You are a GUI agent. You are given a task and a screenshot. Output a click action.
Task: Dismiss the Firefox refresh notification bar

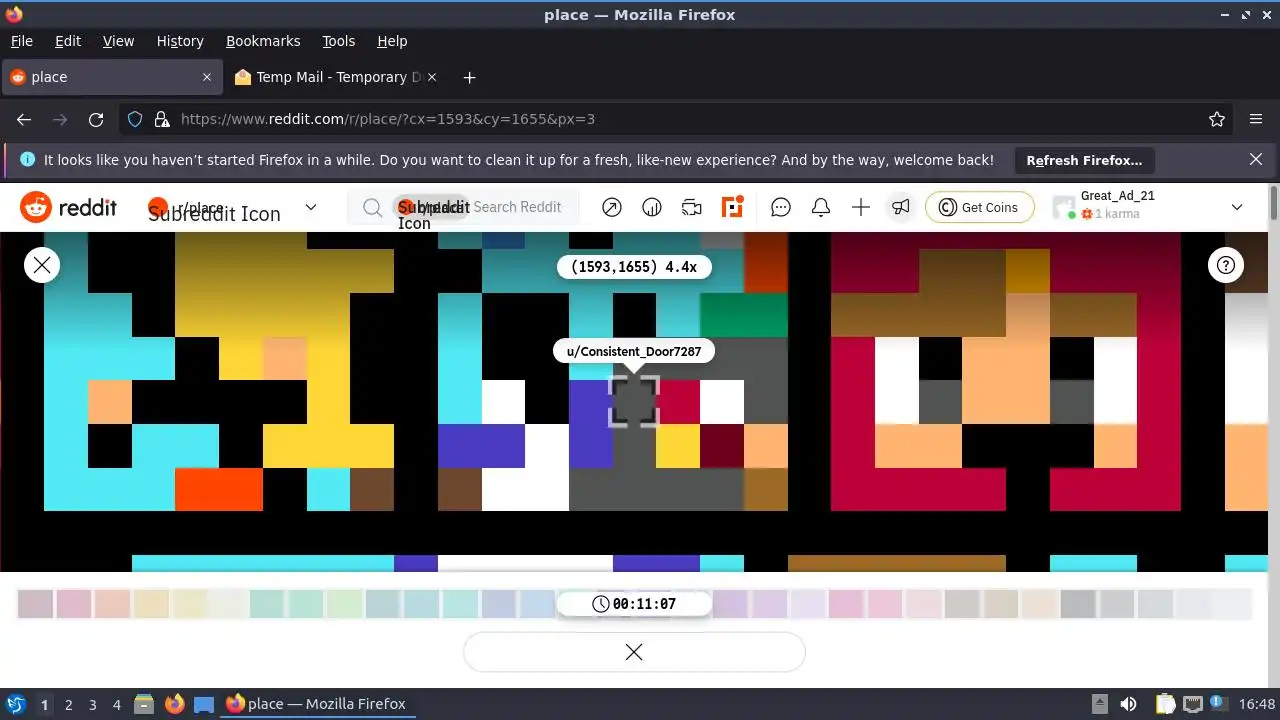pyautogui.click(x=1256, y=159)
